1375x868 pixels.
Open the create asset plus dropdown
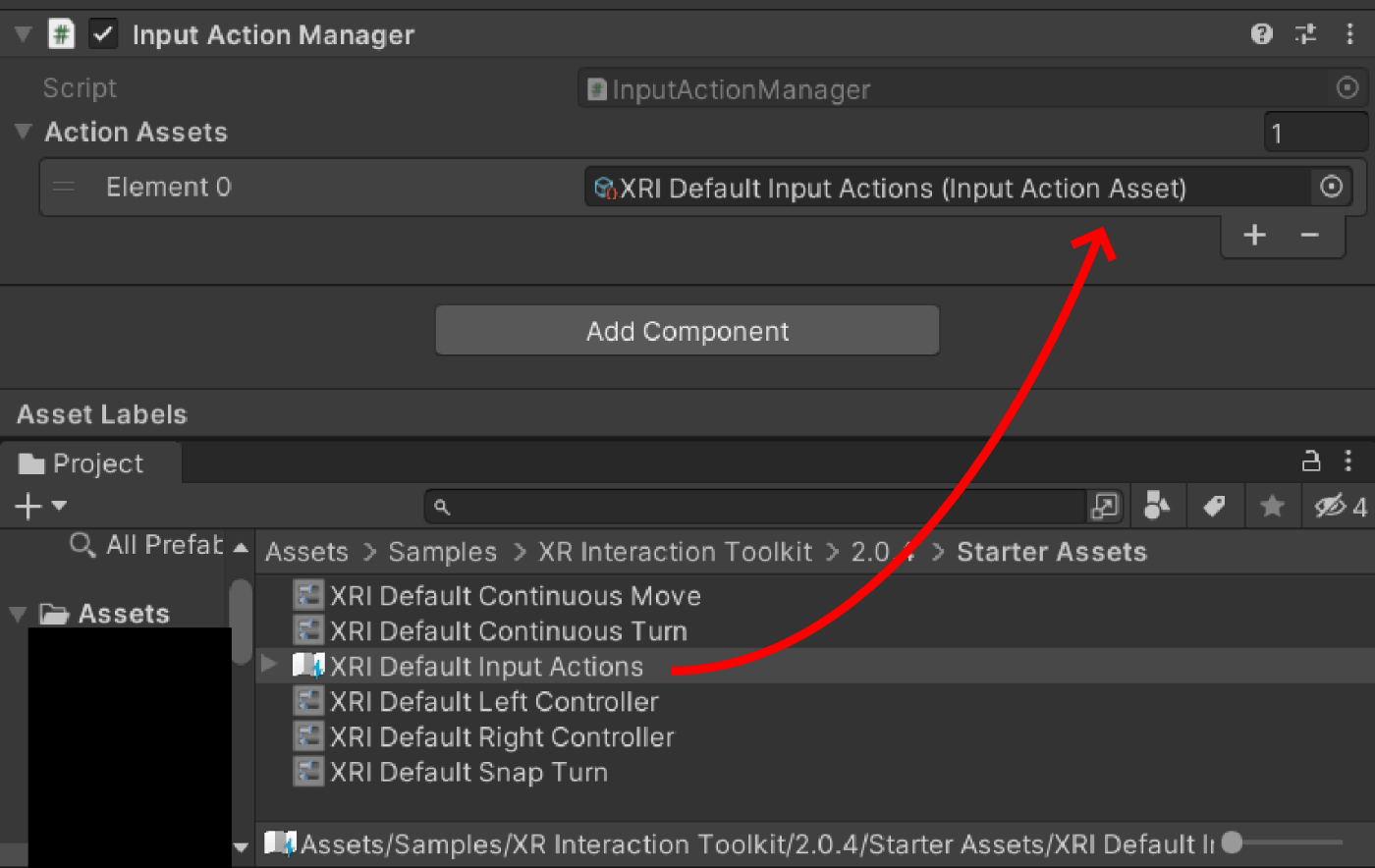(x=40, y=506)
